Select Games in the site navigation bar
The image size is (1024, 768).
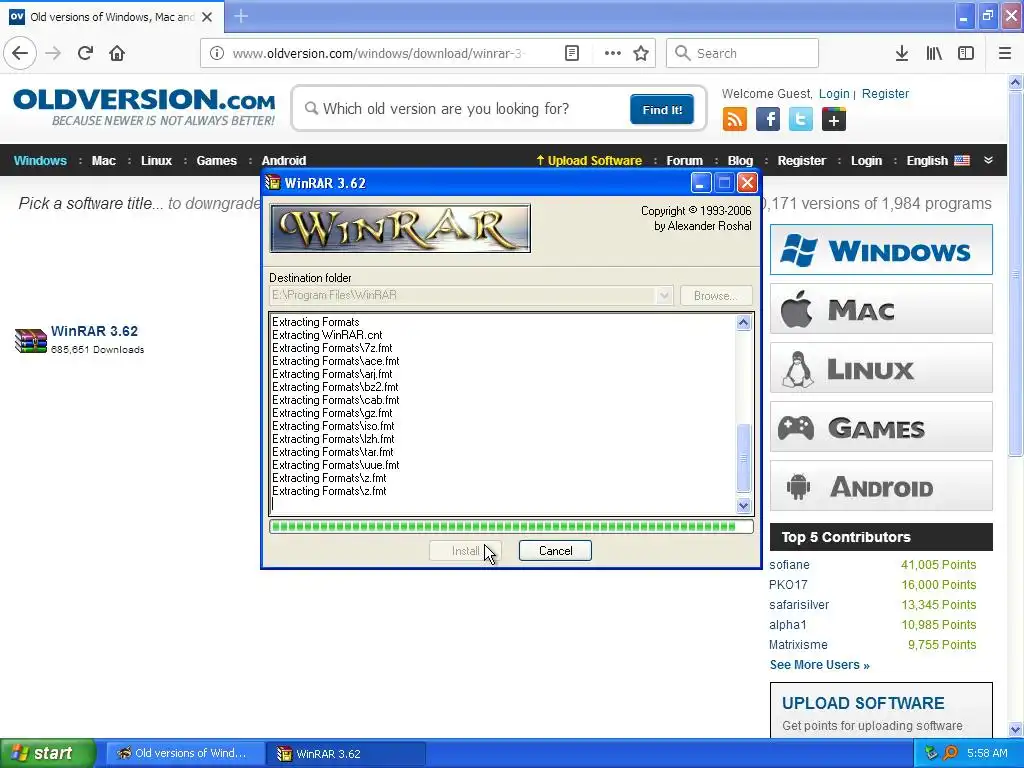(x=217, y=161)
